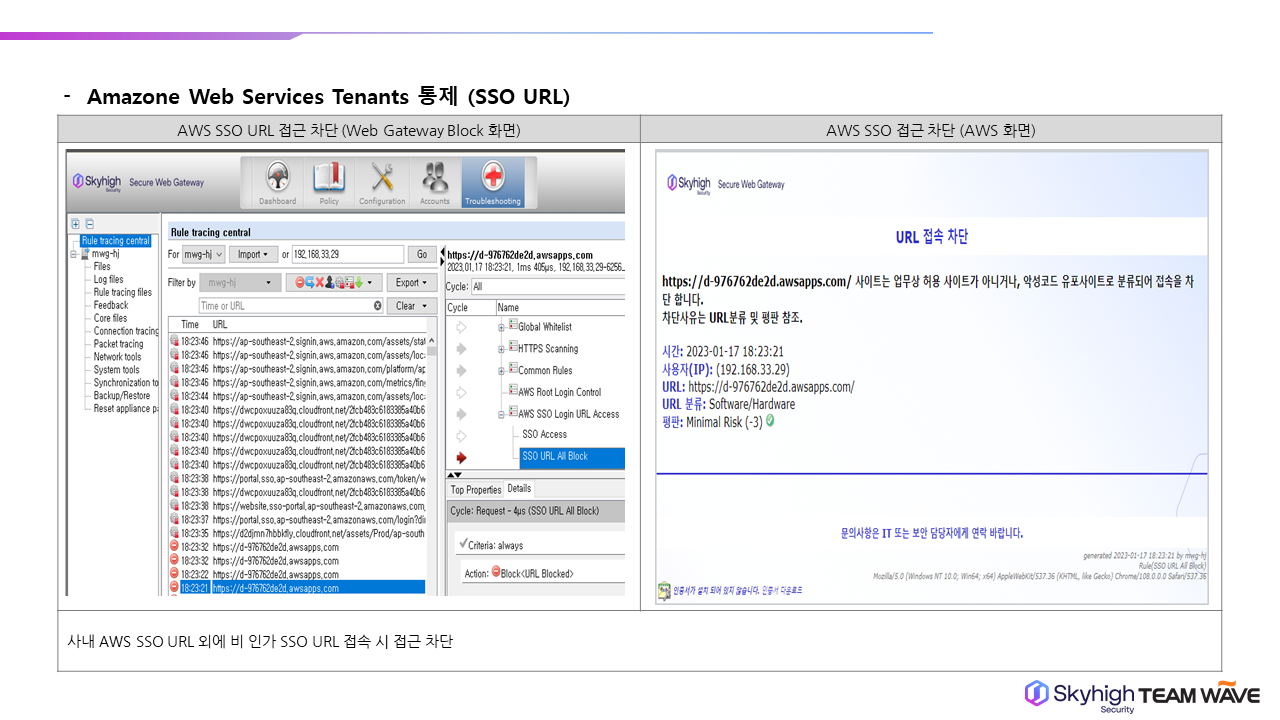Select Packet tracing in the tree

click(118, 344)
